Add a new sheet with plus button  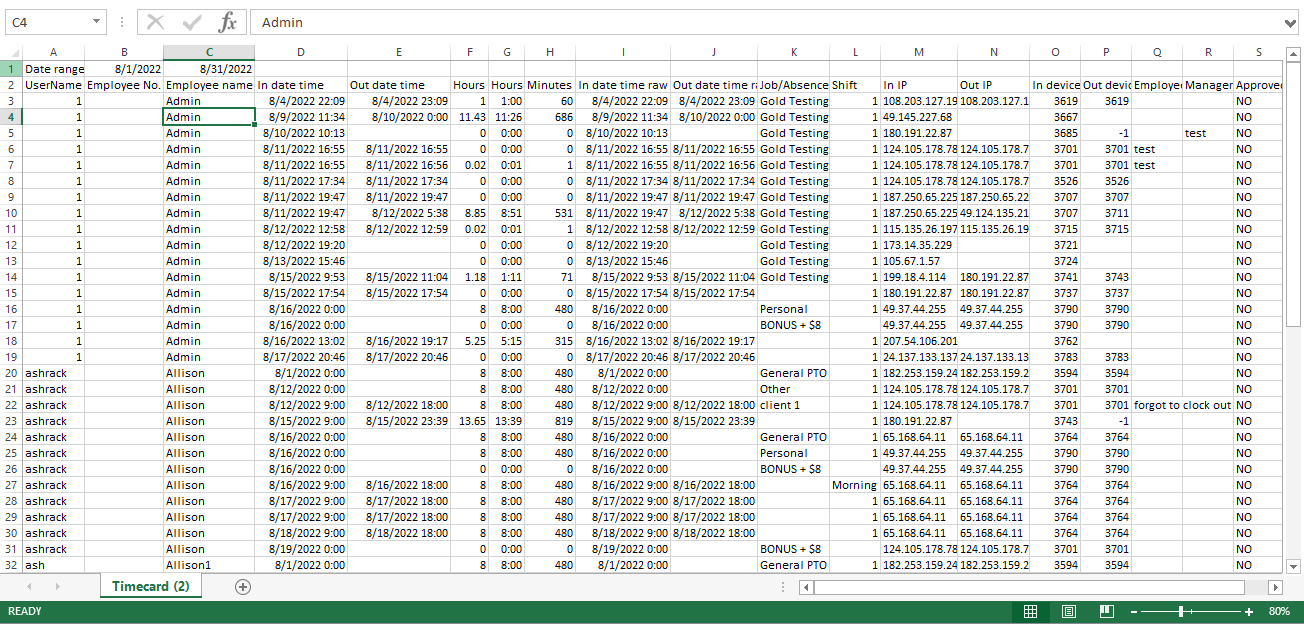point(242,587)
